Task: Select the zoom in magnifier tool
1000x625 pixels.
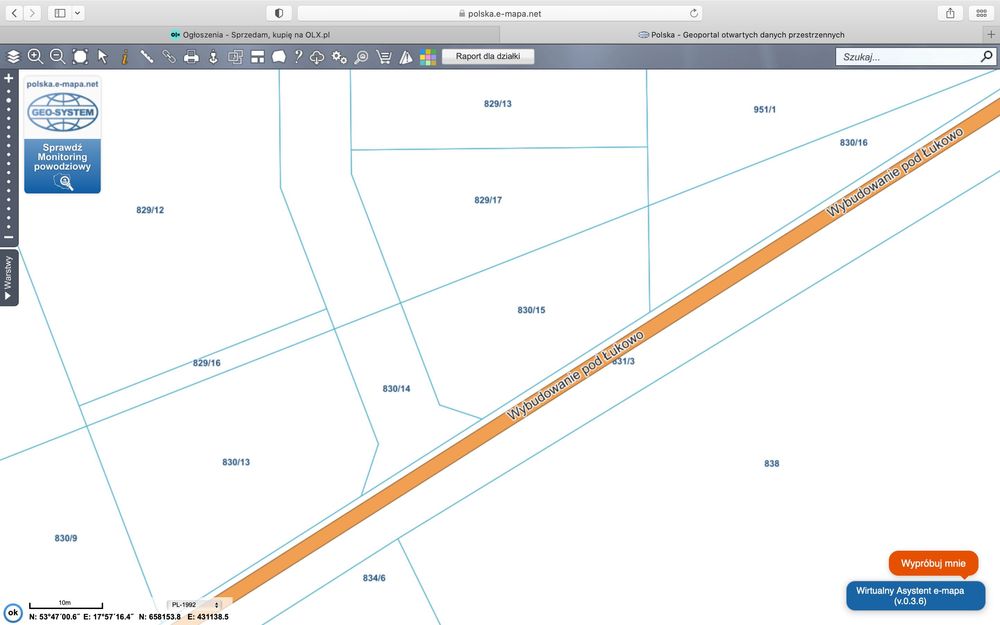Action: click(x=36, y=57)
